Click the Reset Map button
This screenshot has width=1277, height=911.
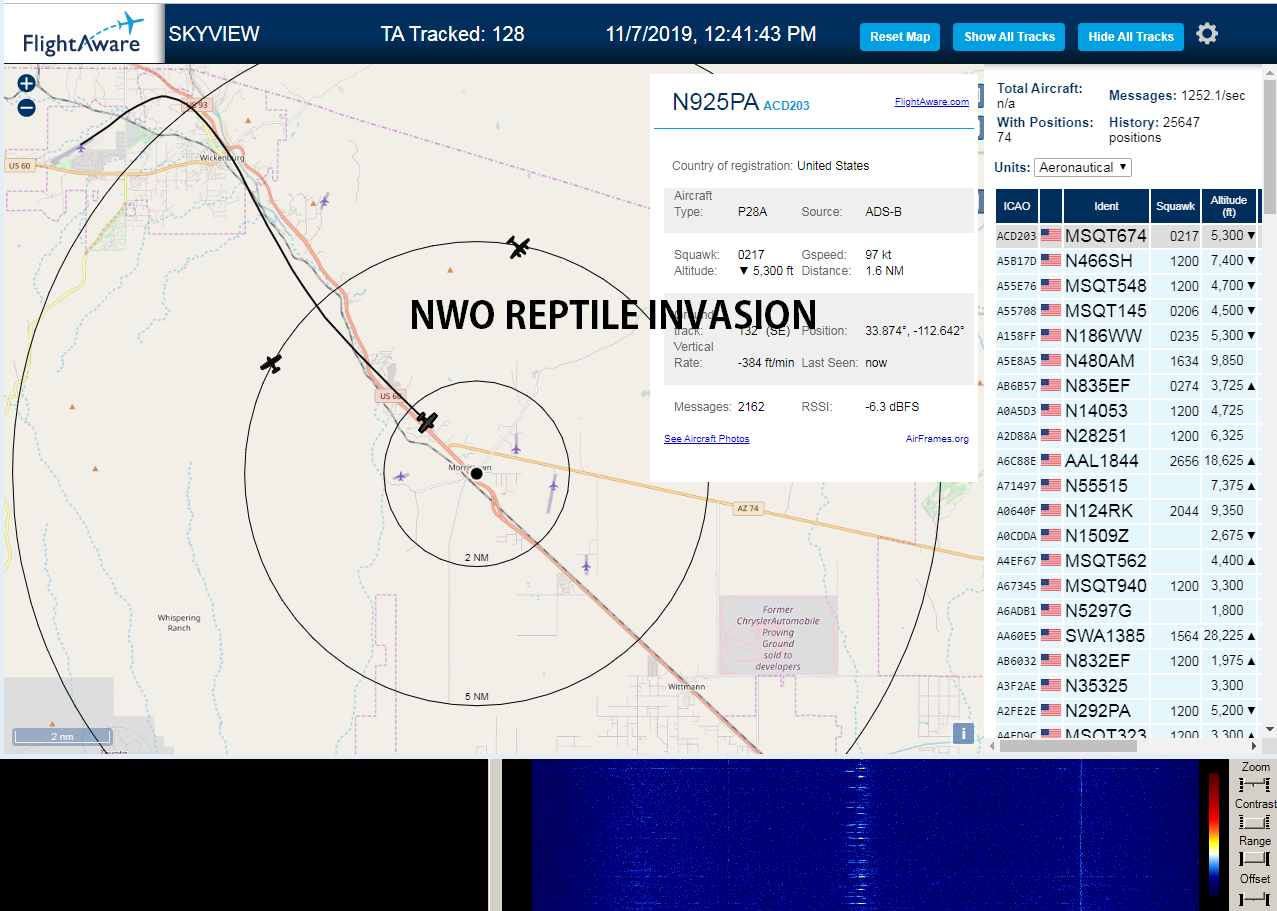coord(900,37)
